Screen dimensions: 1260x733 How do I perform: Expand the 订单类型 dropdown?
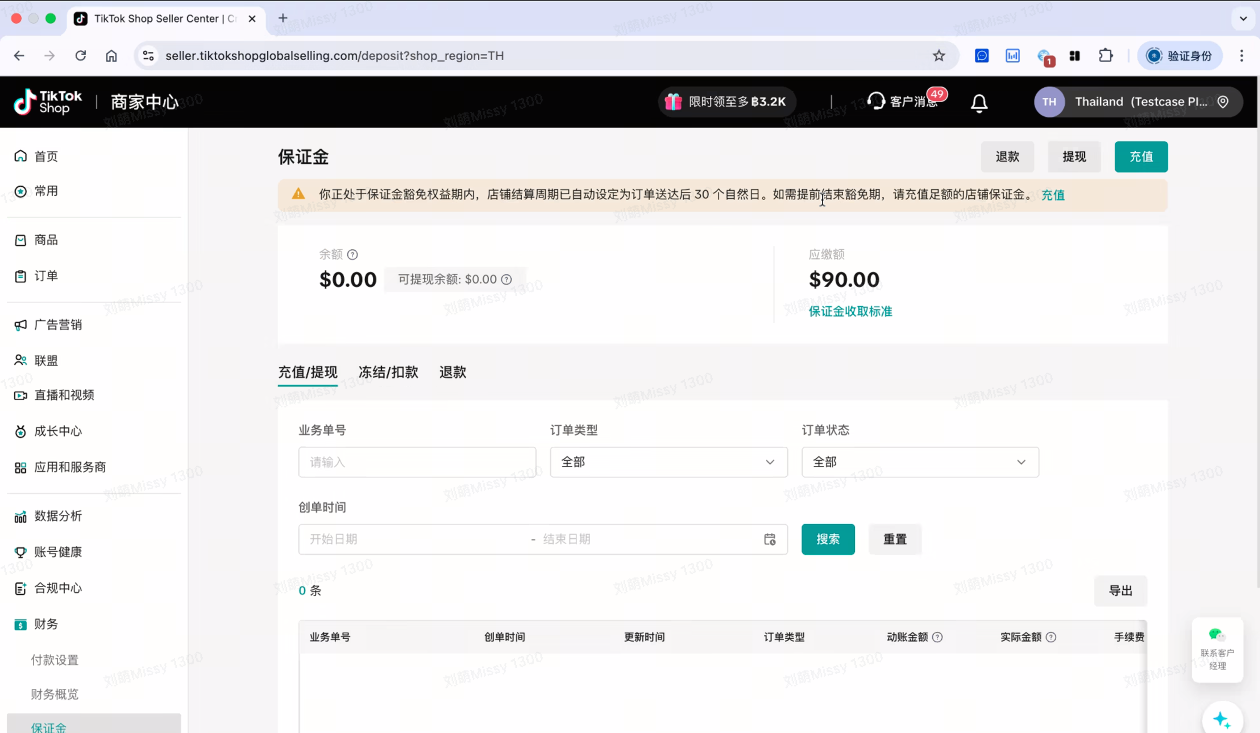point(668,462)
